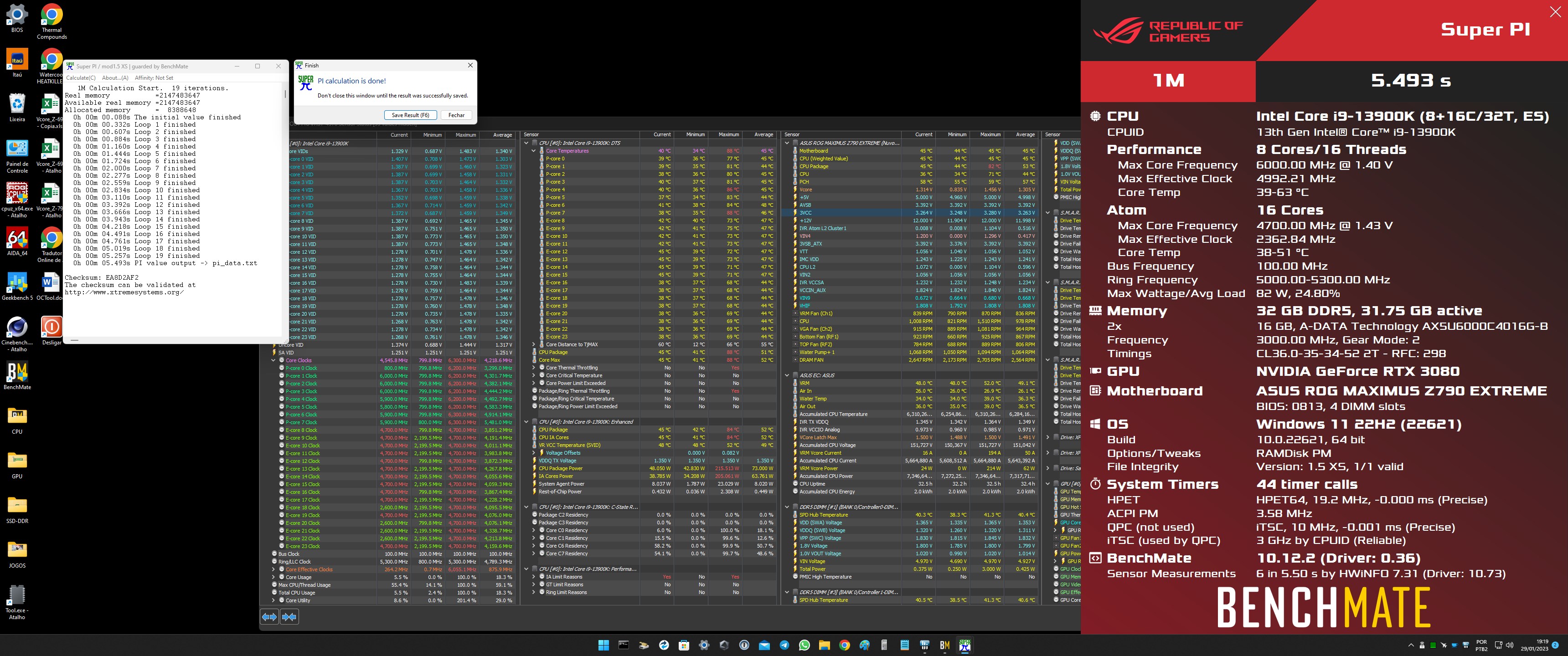Image resolution: width=1568 pixels, height=656 pixels.
Task: Click Save Result (F6) button
Action: [410, 115]
